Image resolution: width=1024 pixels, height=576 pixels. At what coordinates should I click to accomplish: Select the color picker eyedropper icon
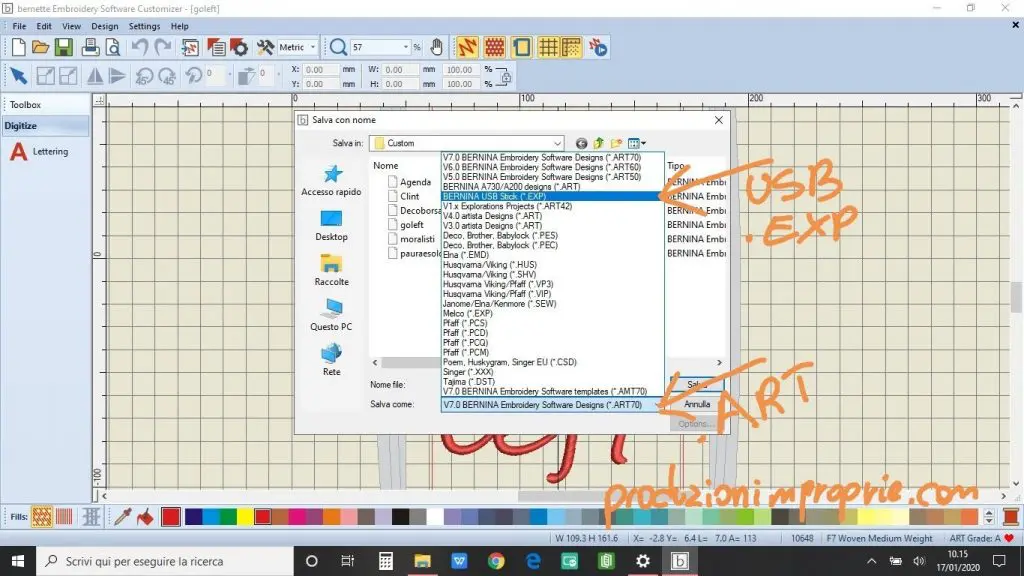pos(122,517)
